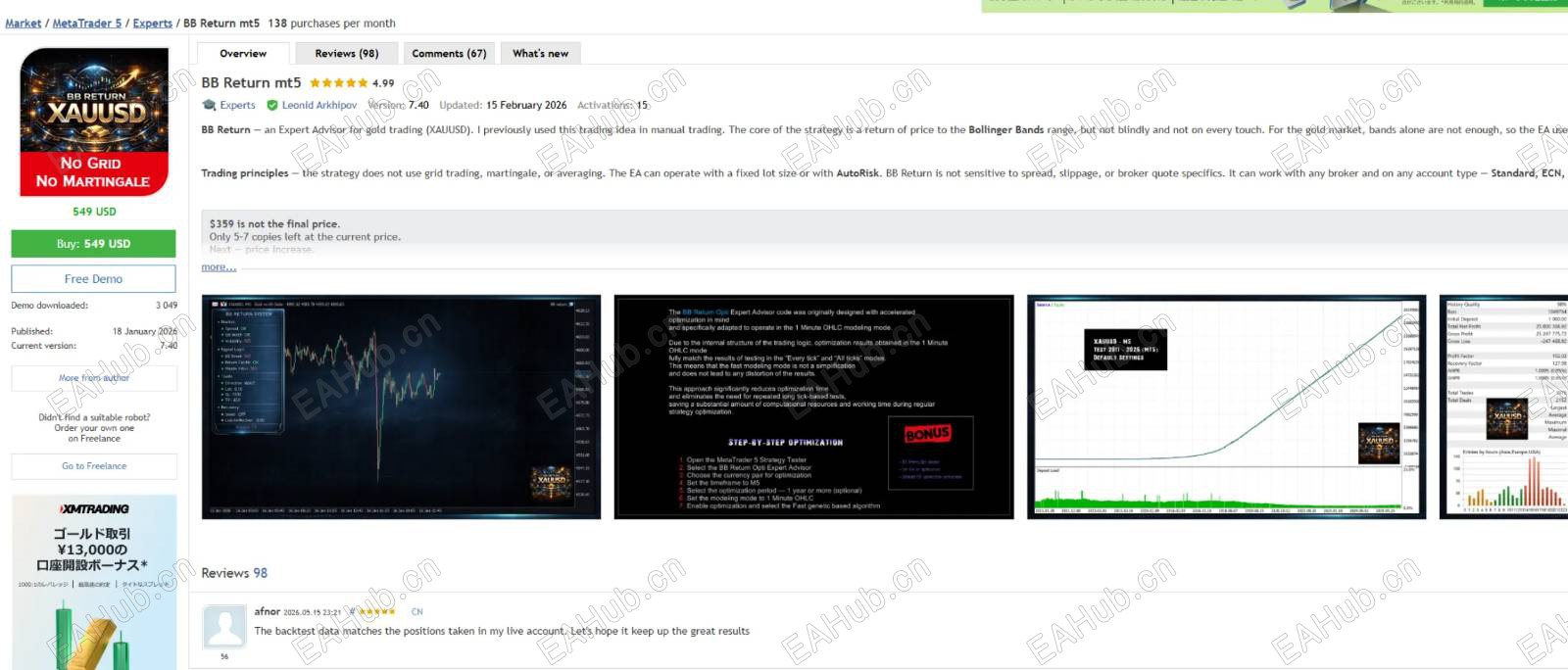Open the Market breadcrumb link
The height and width of the screenshot is (670, 1568).
pos(24,24)
